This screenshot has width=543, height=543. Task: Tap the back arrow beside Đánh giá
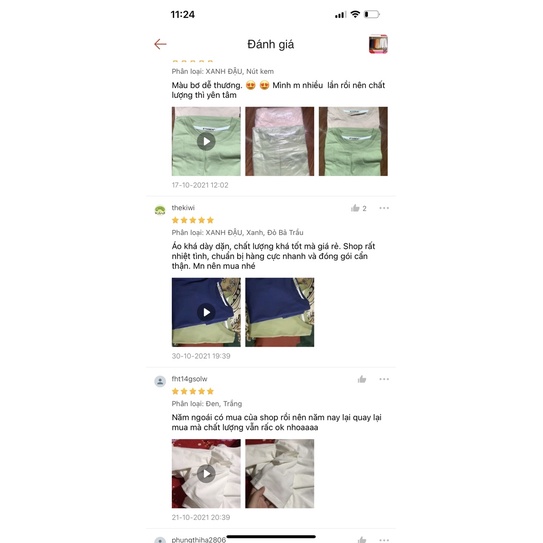pyautogui.click(x=160, y=44)
